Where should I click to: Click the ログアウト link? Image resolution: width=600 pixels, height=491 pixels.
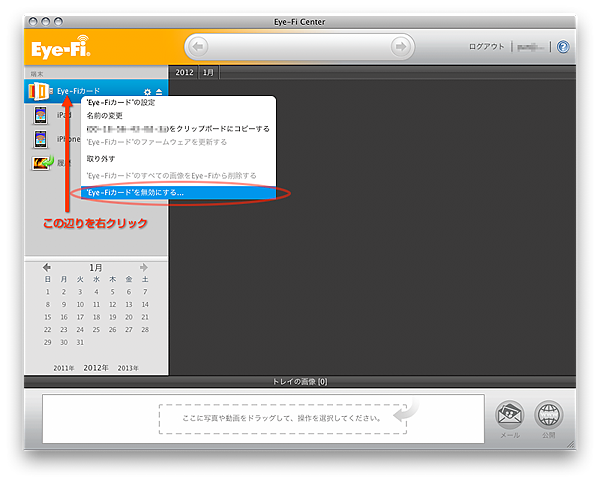(x=487, y=47)
